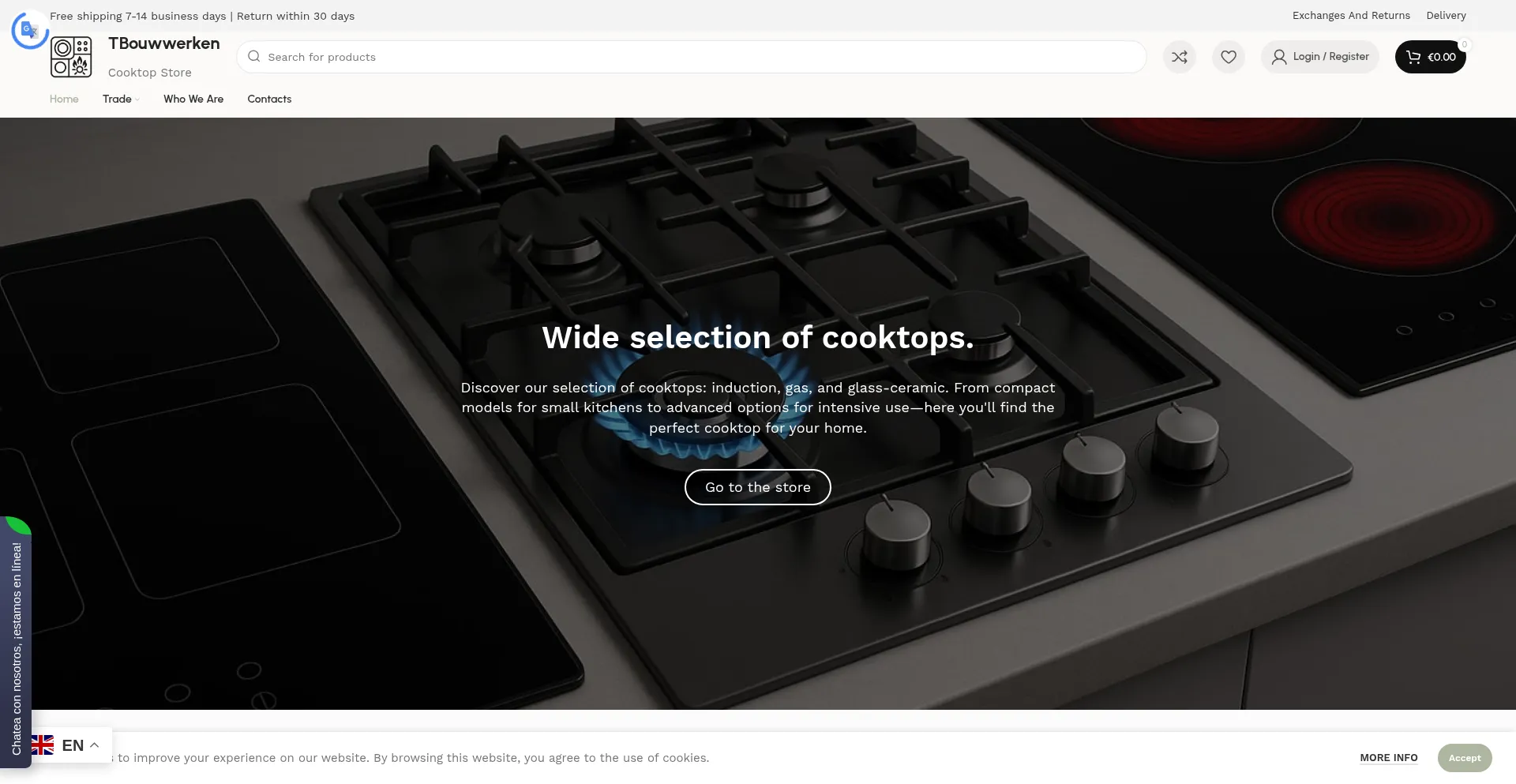Open the Delivery link

pos(1446,16)
